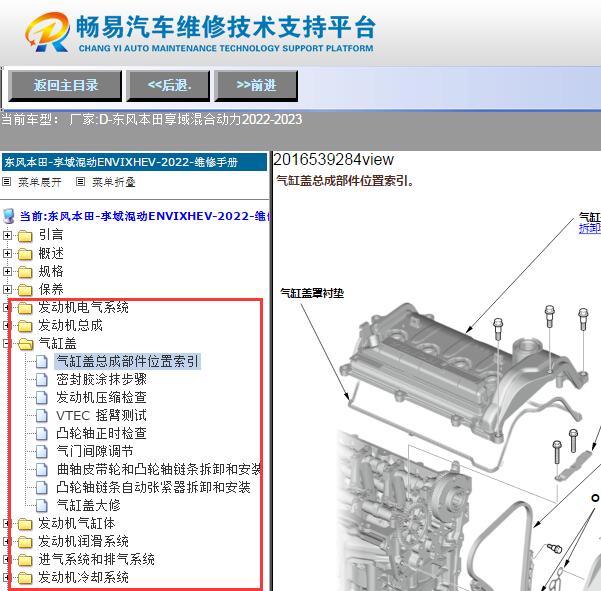Image resolution: width=601 pixels, height=591 pixels.
Task: Click the 发动机气缸体 folder icon
Action: point(25,524)
